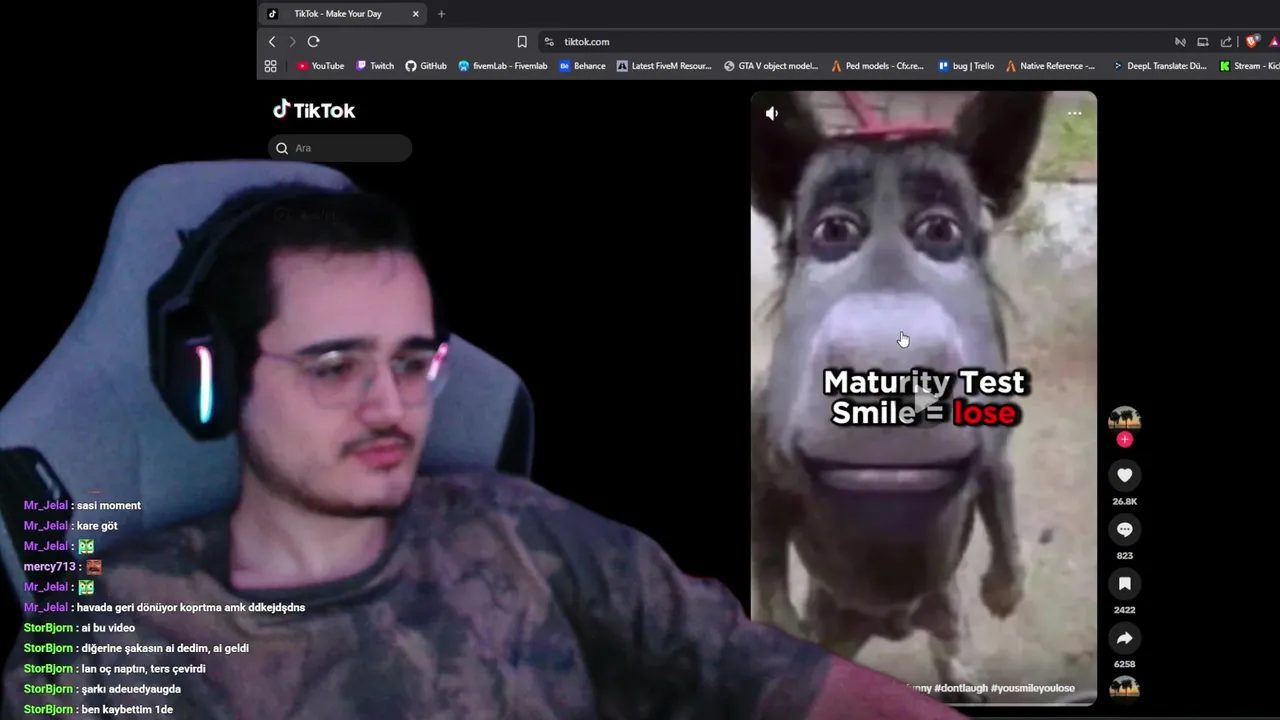Open the Native Reference bookmark

(x=1050, y=66)
